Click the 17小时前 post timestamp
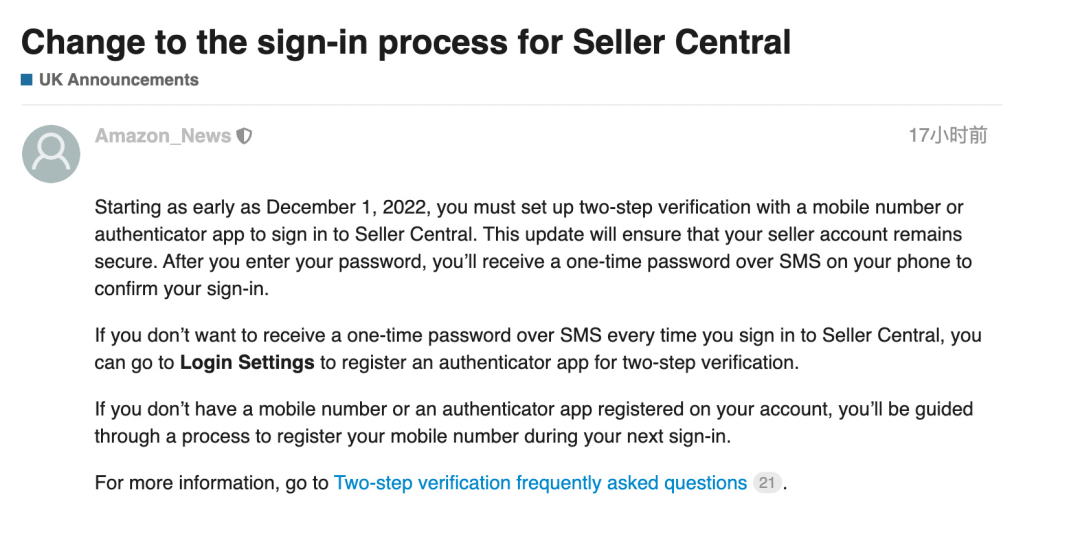Viewport: 1080px width, 554px height. point(947,136)
